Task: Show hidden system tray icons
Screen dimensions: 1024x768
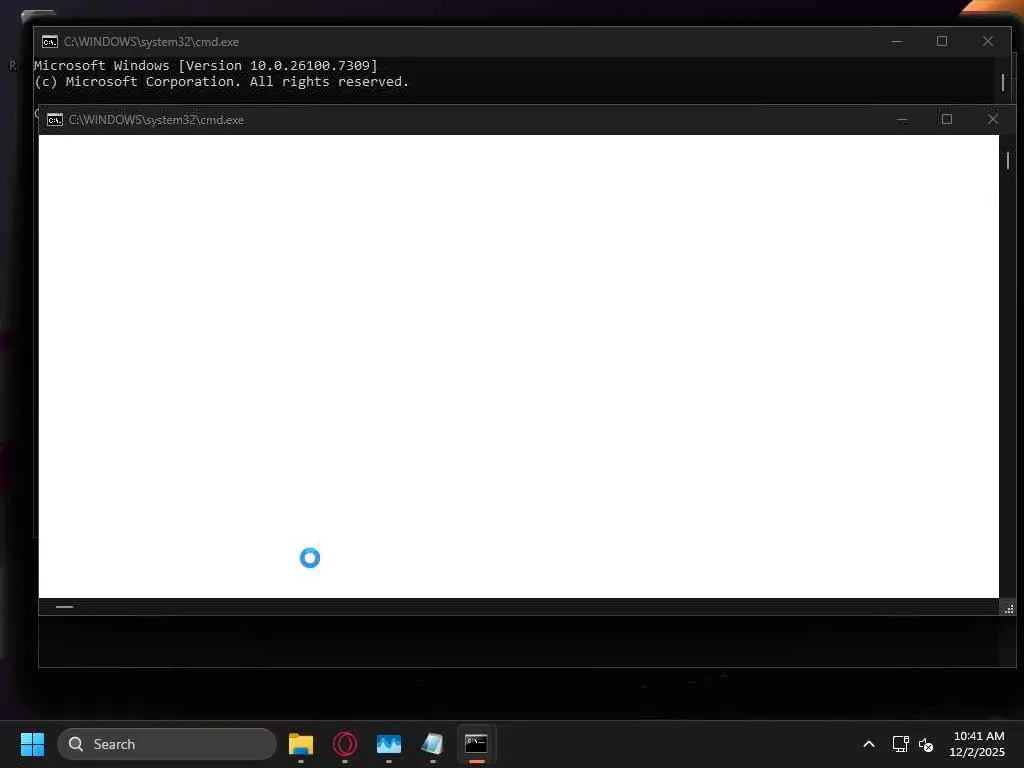Action: tap(869, 744)
